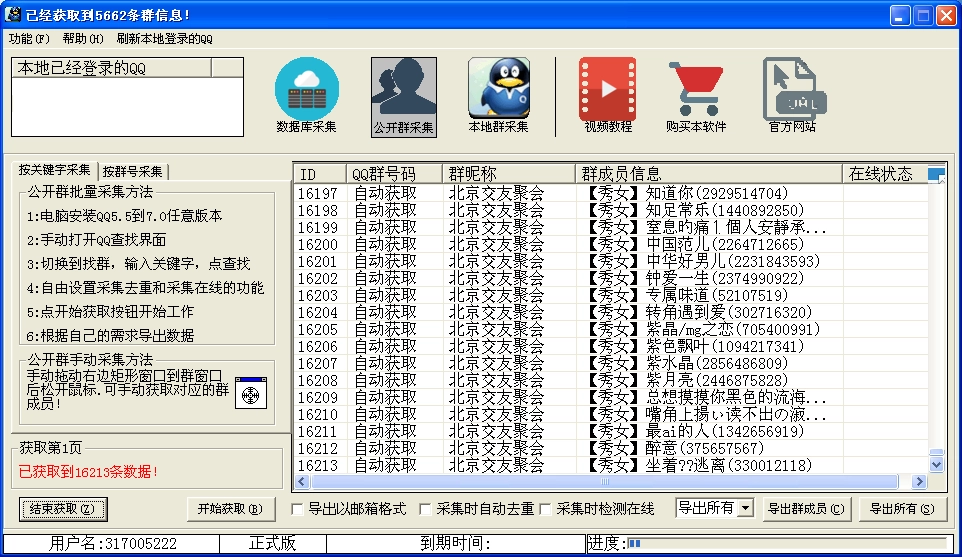Sort by the ID column header

320,174
